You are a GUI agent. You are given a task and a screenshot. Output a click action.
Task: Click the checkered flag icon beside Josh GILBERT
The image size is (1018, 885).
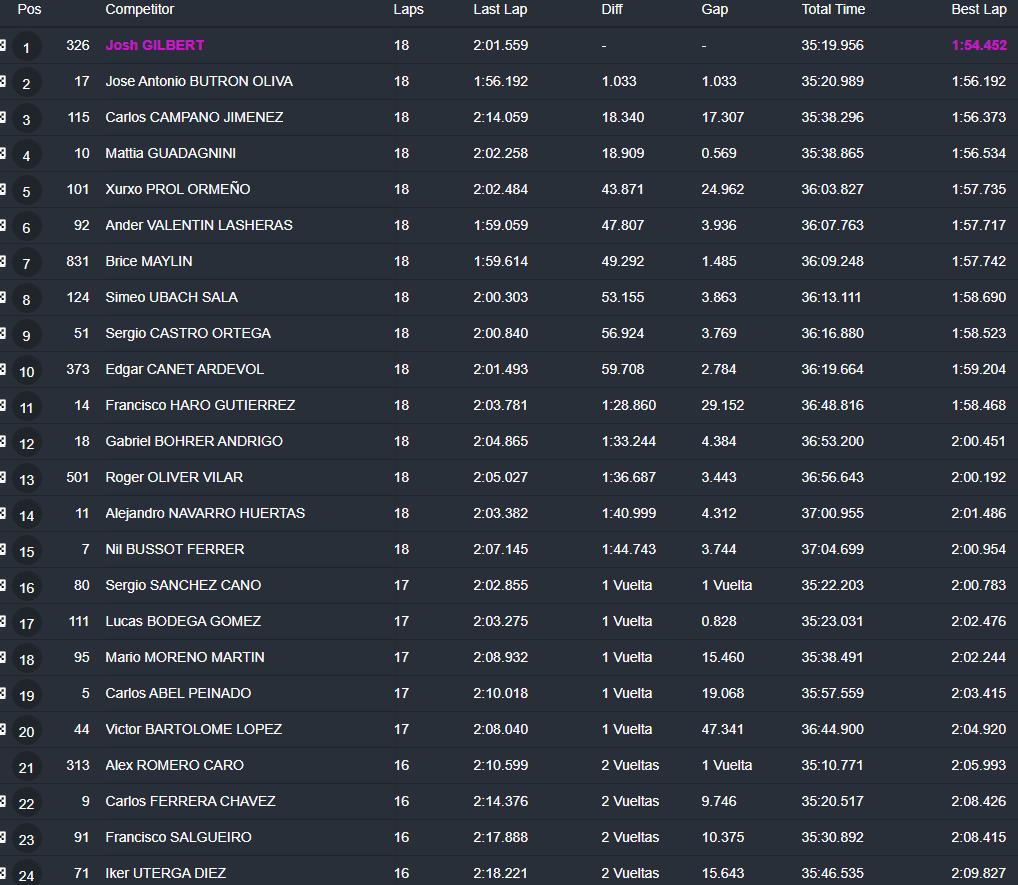pos(3,45)
